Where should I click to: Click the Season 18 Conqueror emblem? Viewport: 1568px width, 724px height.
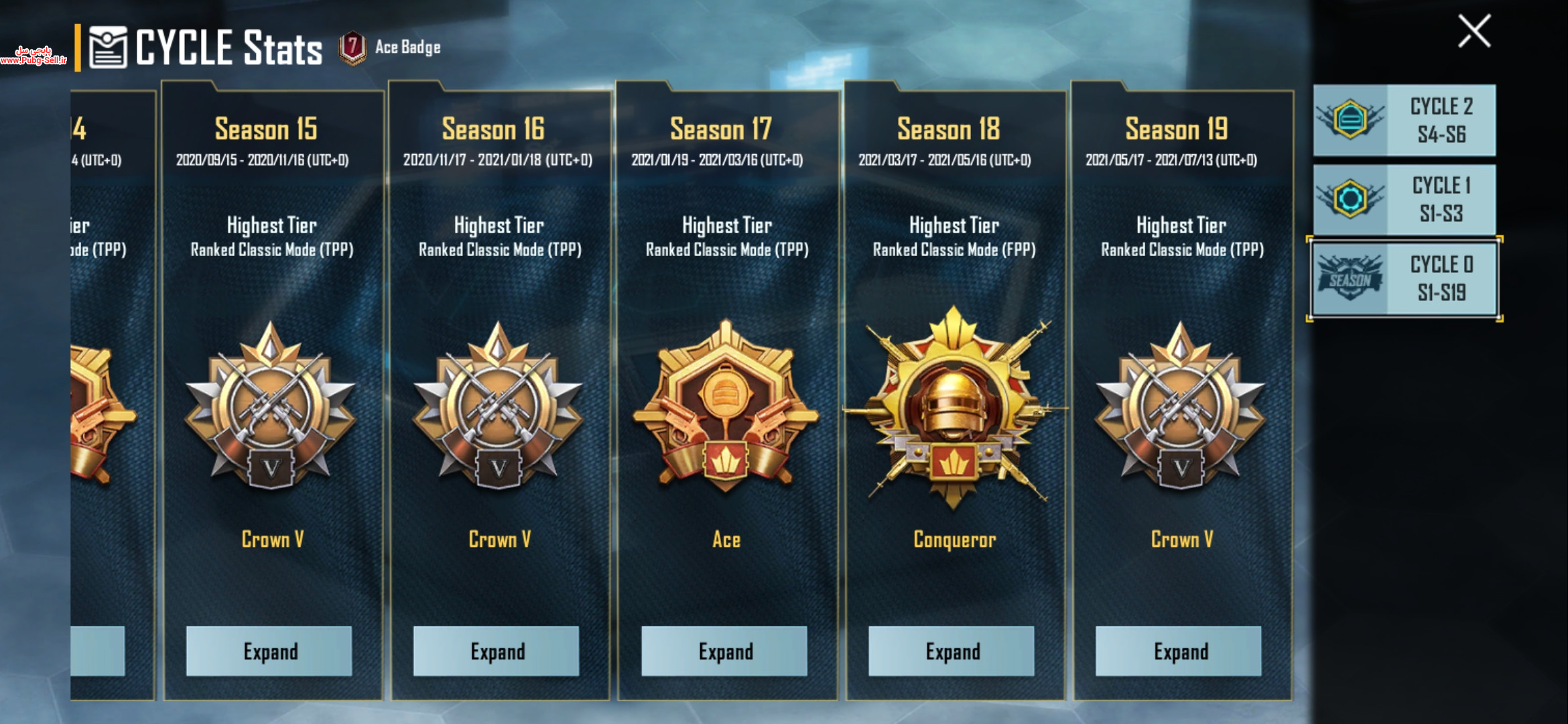(x=954, y=406)
